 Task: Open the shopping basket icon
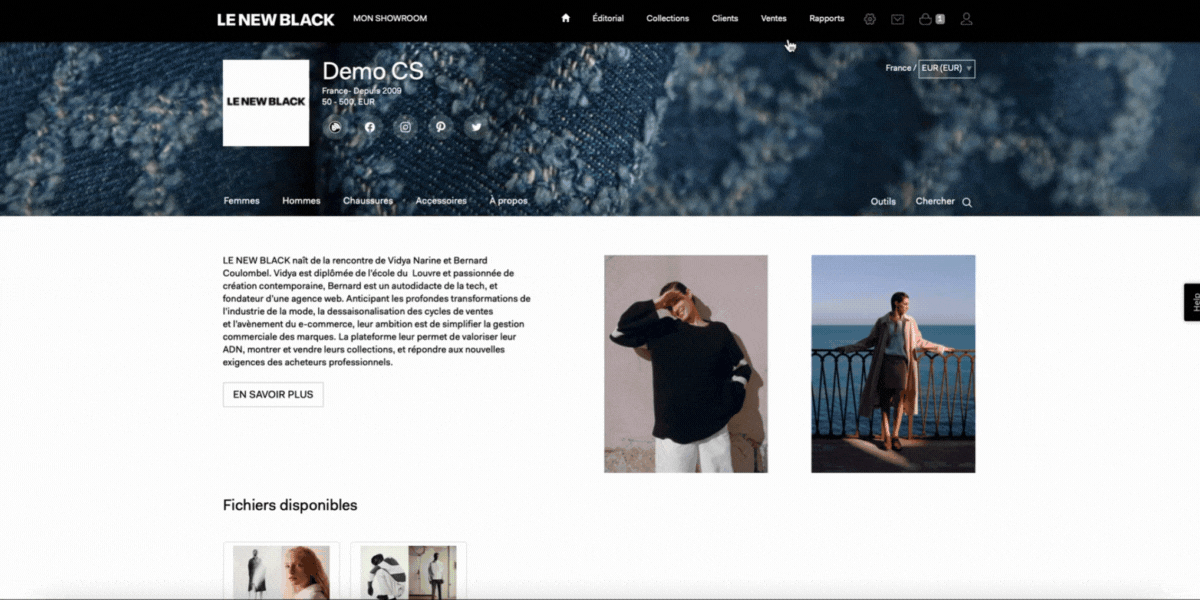click(925, 19)
